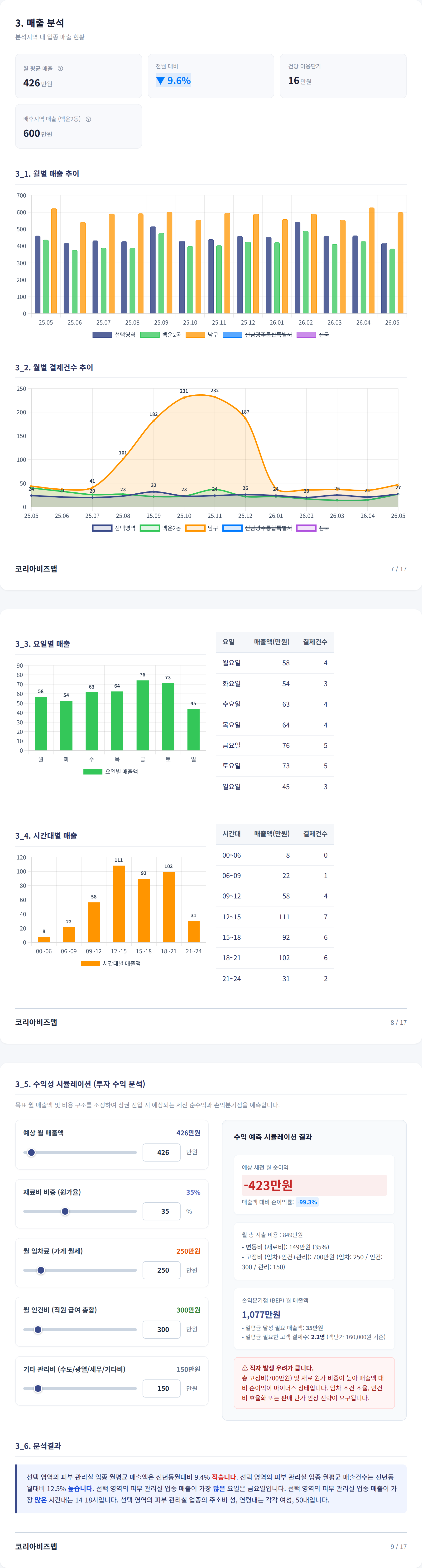Click the 월 인건비 input showing 300
This screenshot has width=422, height=1568.
click(x=161, y=1329)
